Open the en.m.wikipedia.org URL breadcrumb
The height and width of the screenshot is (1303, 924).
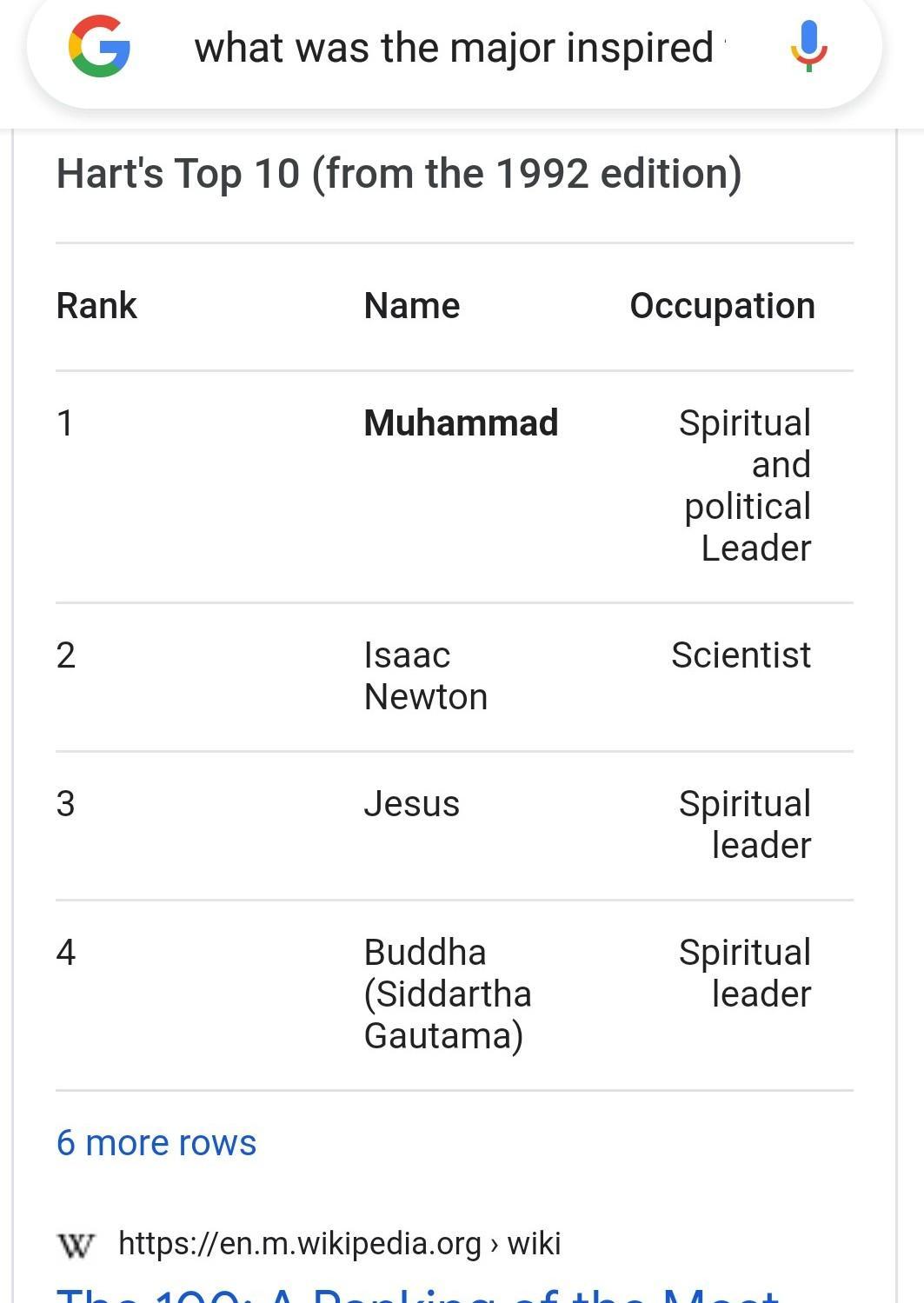click(340, 1244)
